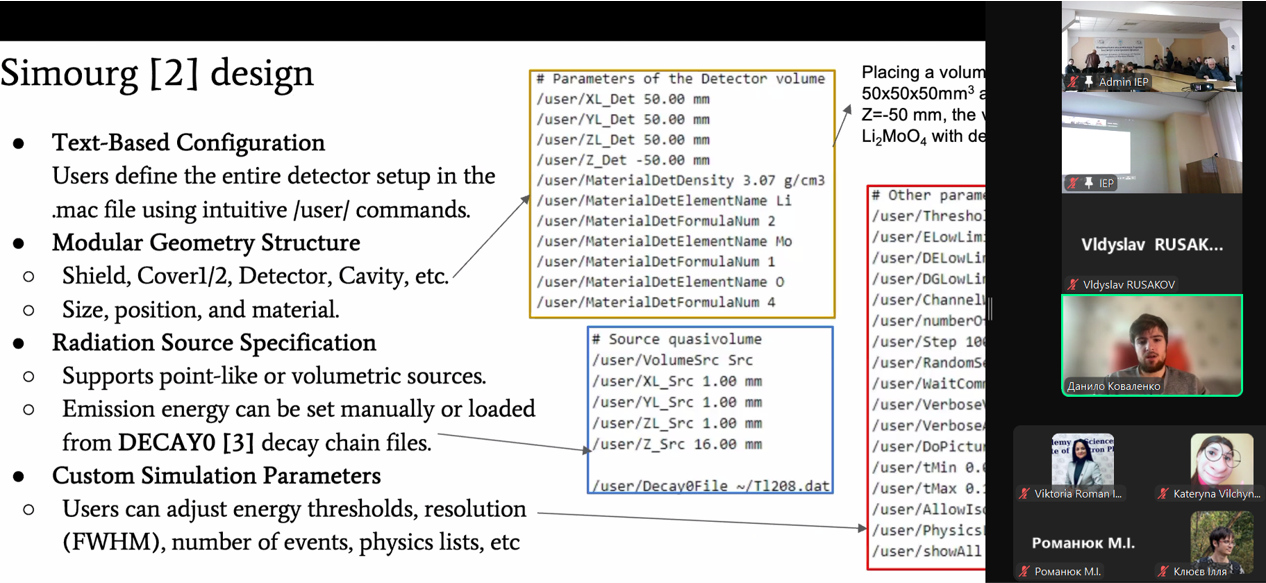The height and width of the screenshot is (583, 1266).
Task: Click '/user/MaterialDetElementName O' line
Action: pyautogui.click(x=660, y=281)
